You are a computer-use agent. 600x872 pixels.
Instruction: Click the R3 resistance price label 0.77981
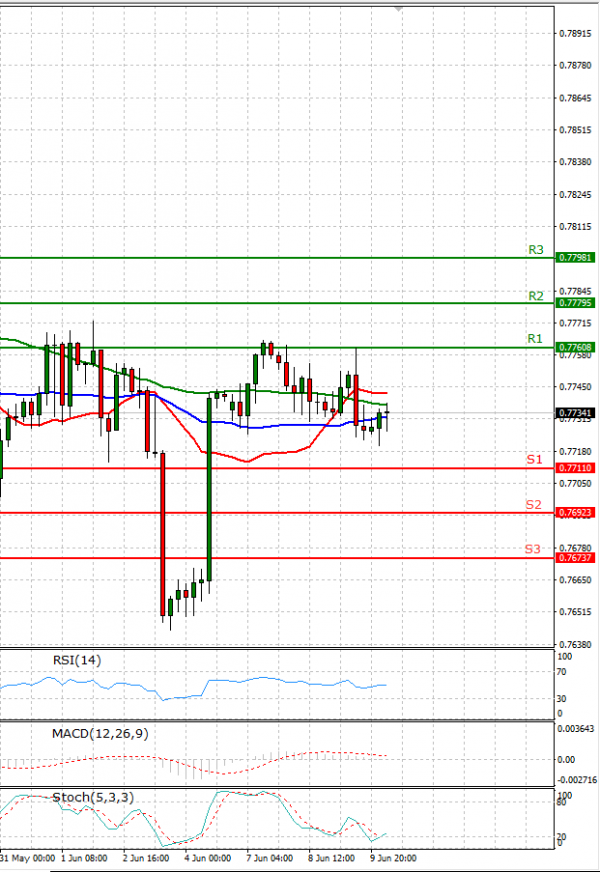click(x=576, y=257)
